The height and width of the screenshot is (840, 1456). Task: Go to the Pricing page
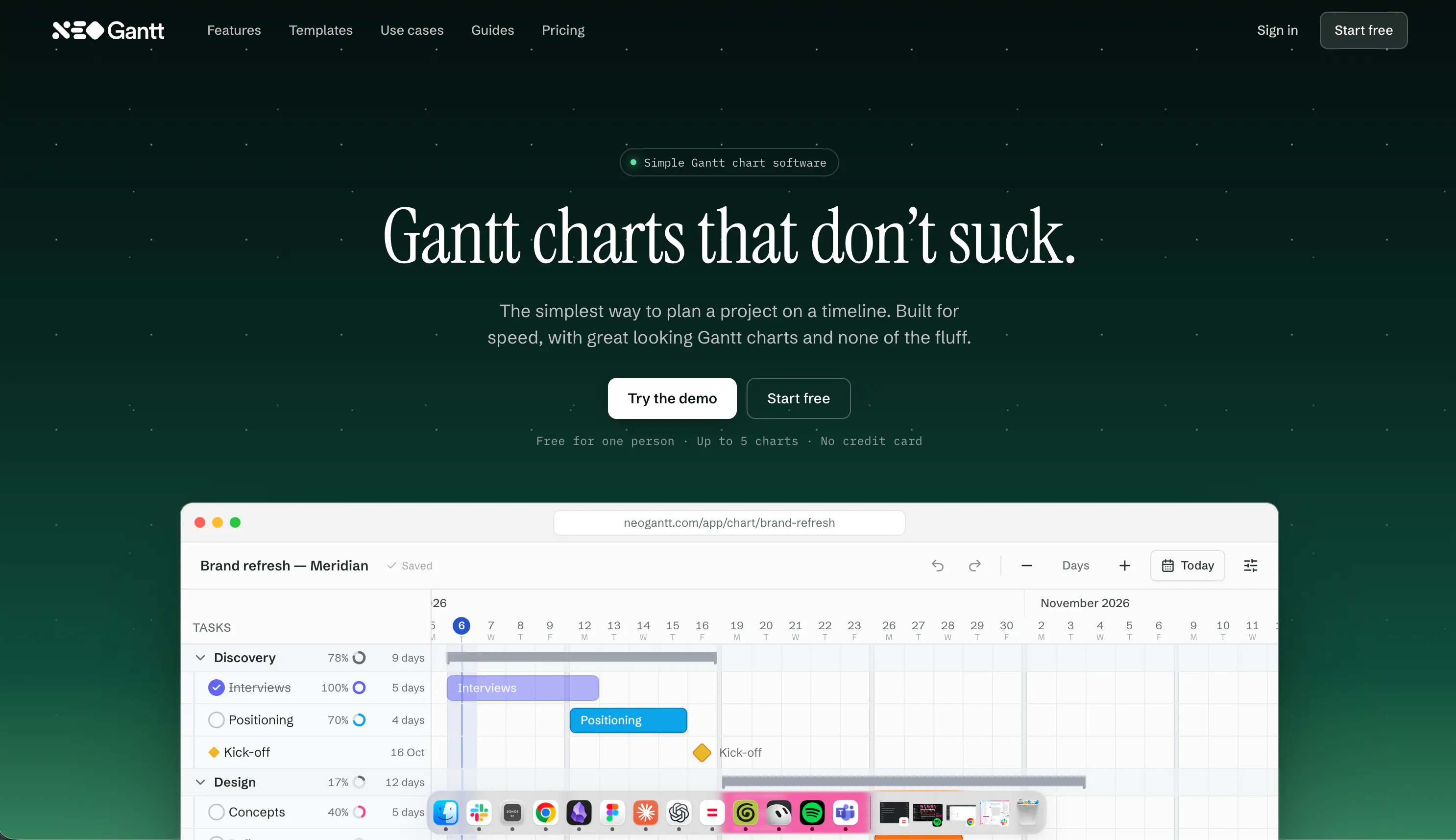click(x=563, y=30)
